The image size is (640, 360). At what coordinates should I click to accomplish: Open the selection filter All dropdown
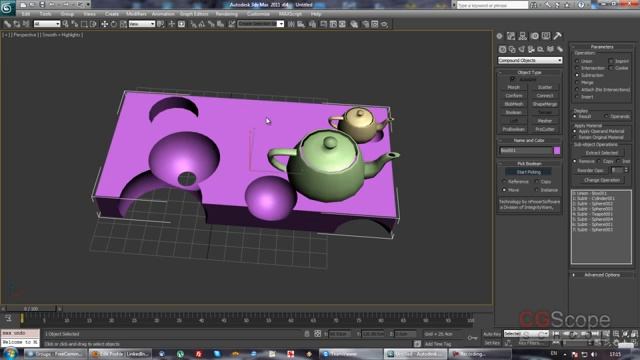pyautogui.click(x=47, y=24)
